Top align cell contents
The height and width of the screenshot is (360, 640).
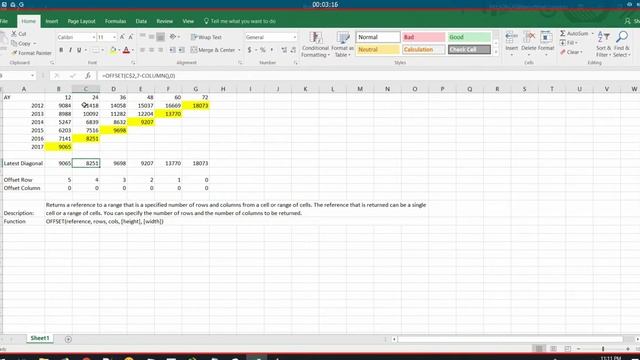click(142, 37)
